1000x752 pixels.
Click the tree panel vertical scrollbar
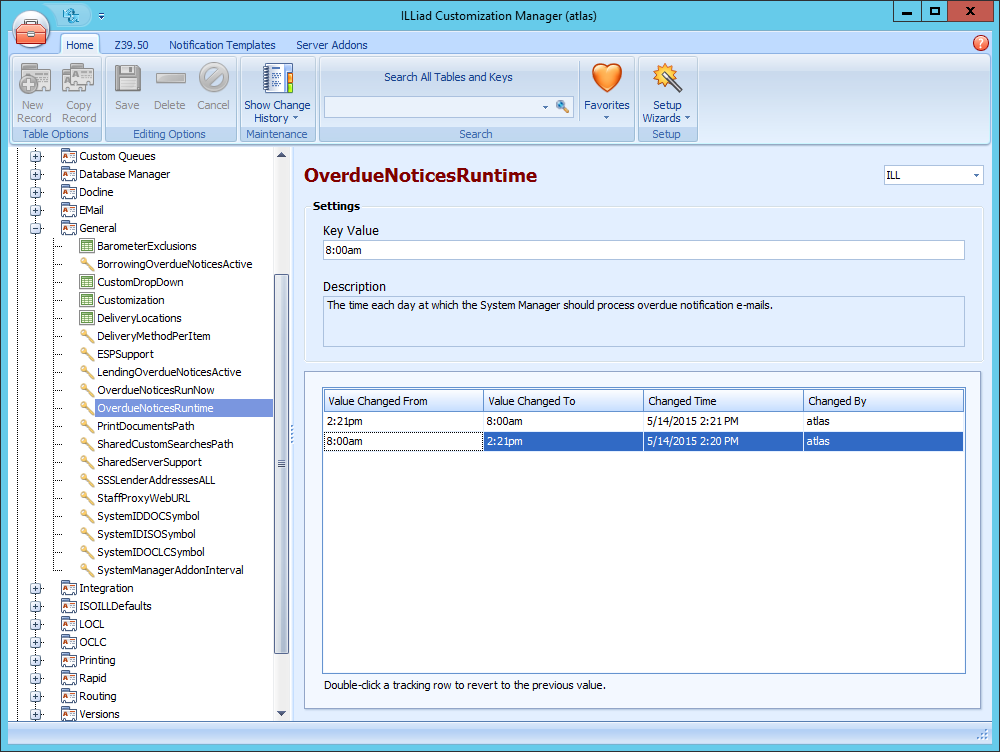(x=281, y=463)
